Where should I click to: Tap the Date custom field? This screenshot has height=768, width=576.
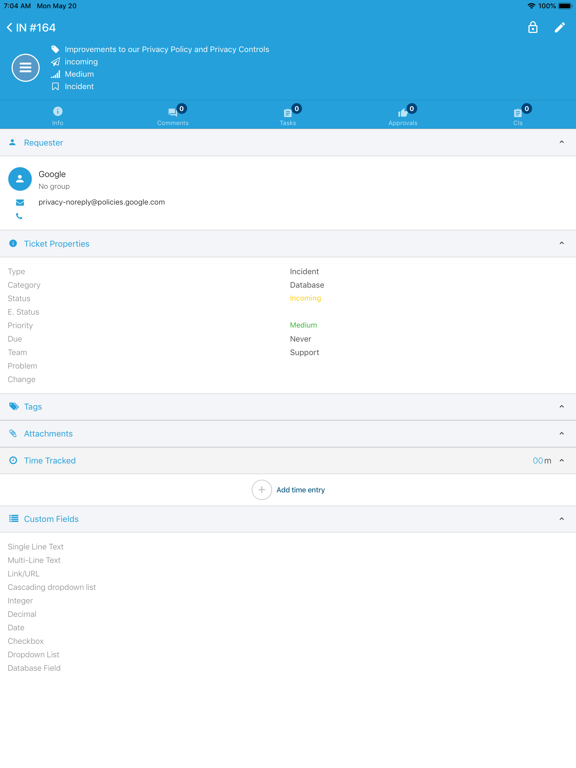[x=16, y=627]
